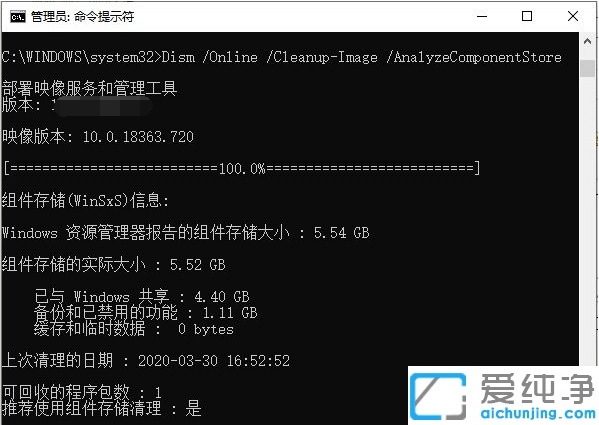
Task: Click the 已与 Windows 共享 4.40 GB line
Action: click(x=142, y=296)
